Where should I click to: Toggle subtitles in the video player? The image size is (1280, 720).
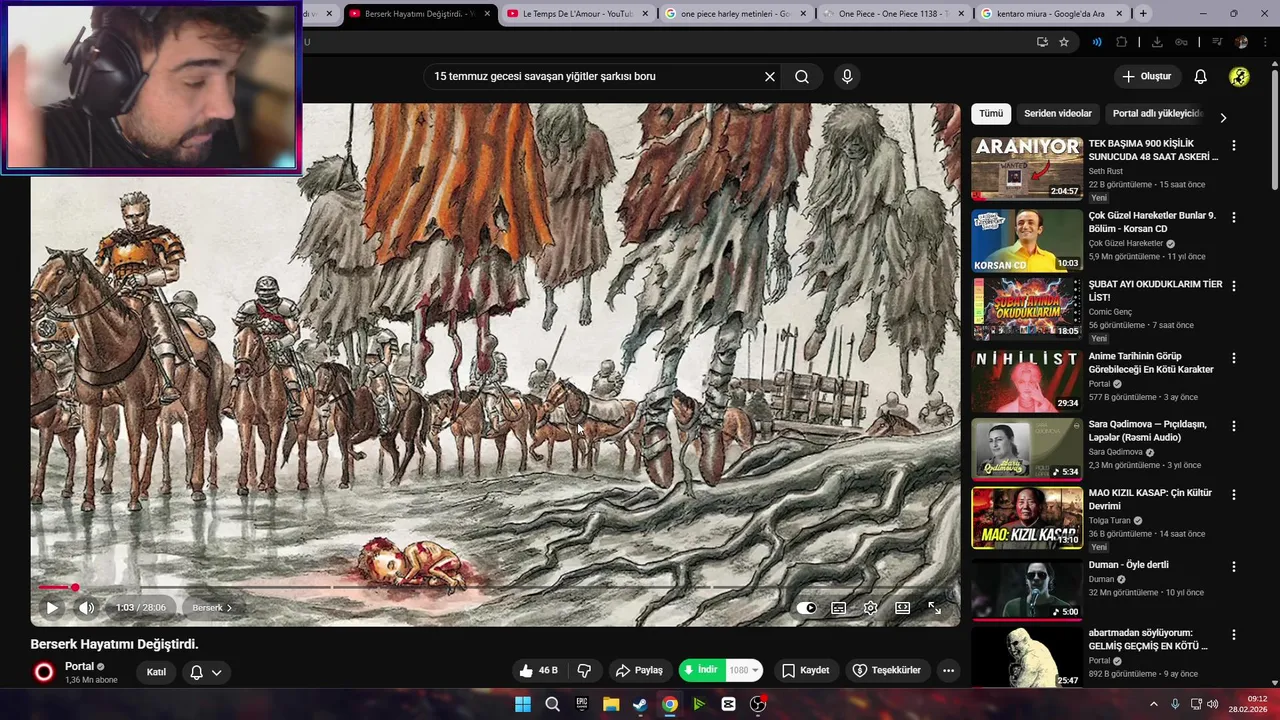tap(839, 608)
